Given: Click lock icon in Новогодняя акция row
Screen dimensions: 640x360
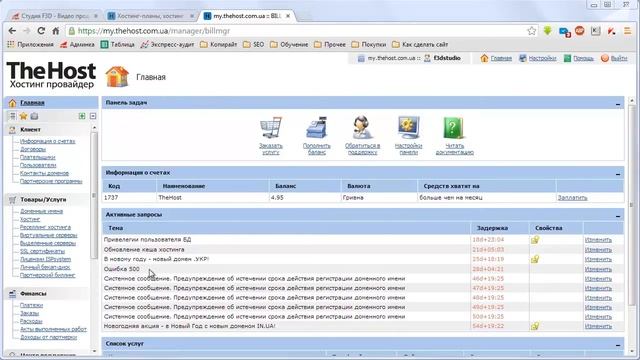Looking at the screenshot, I should click(x=535, y=326).
